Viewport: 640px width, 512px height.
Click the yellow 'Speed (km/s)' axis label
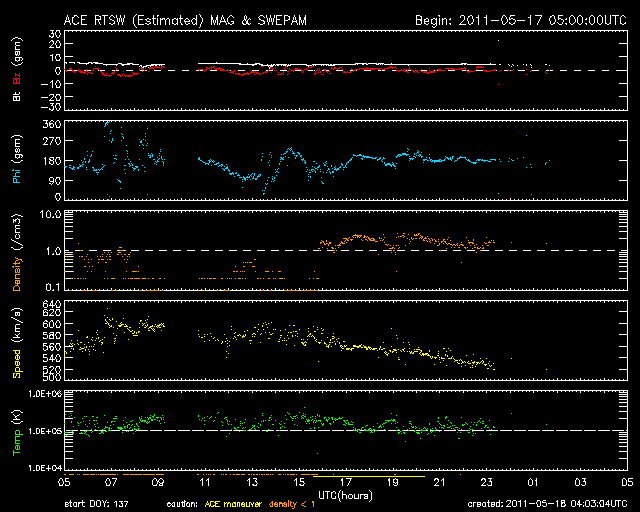(x=17, y=343)
